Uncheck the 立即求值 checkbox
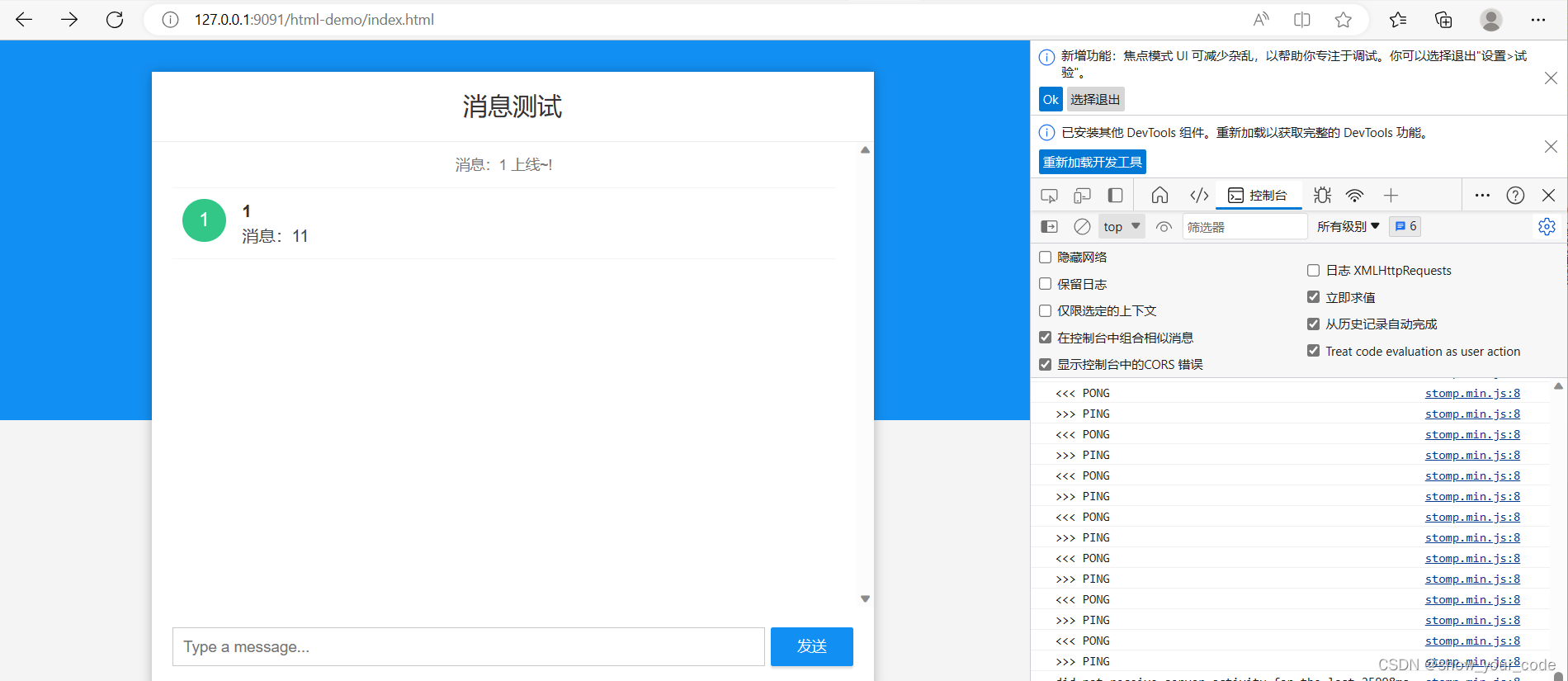Screen dimensions: 1568x681 tap(1313, 297)
